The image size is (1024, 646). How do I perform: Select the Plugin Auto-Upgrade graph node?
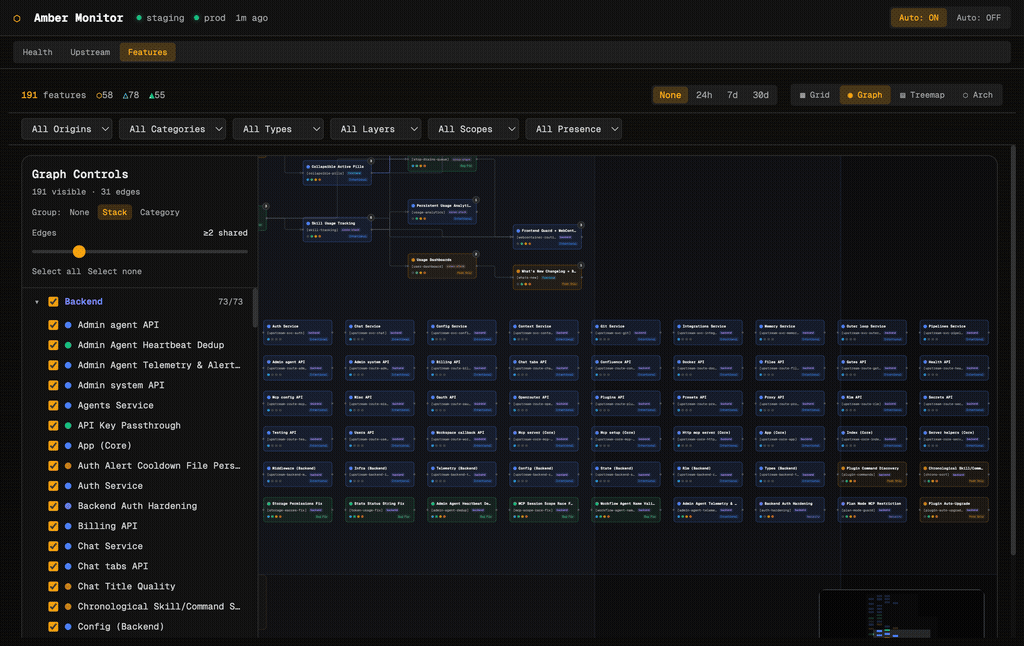pyautogui.click(x=954, y=509)
